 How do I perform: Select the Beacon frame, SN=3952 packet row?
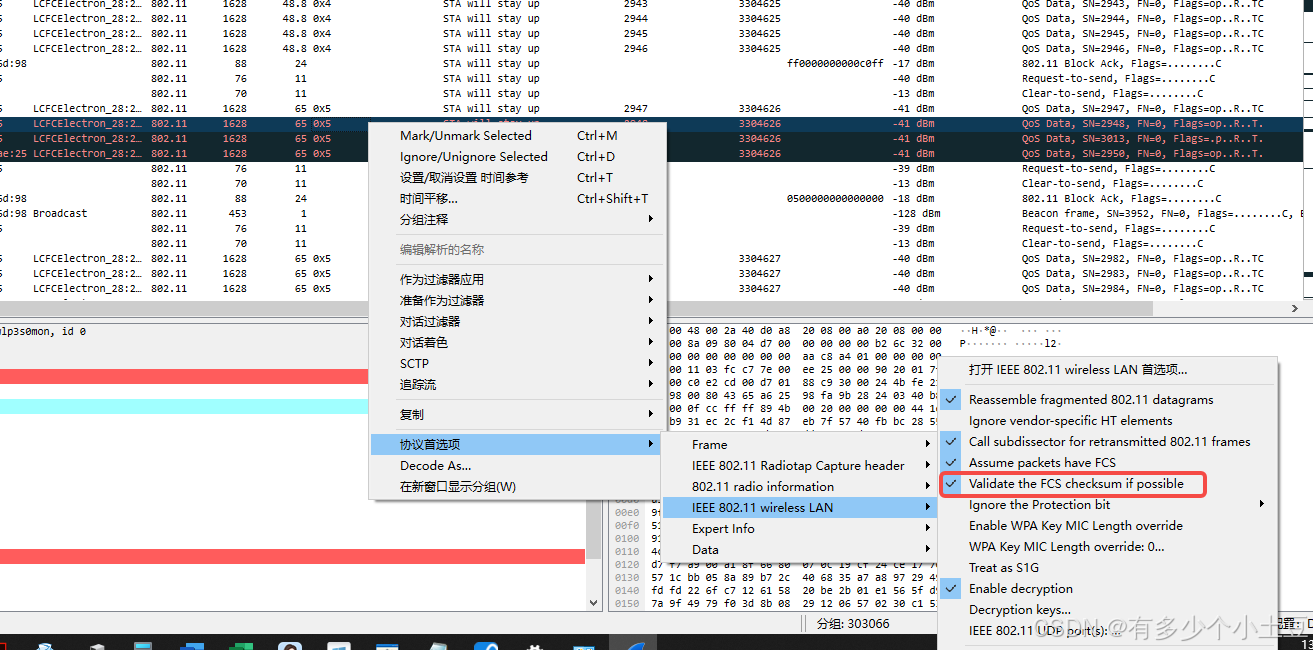tap(652, 214)
